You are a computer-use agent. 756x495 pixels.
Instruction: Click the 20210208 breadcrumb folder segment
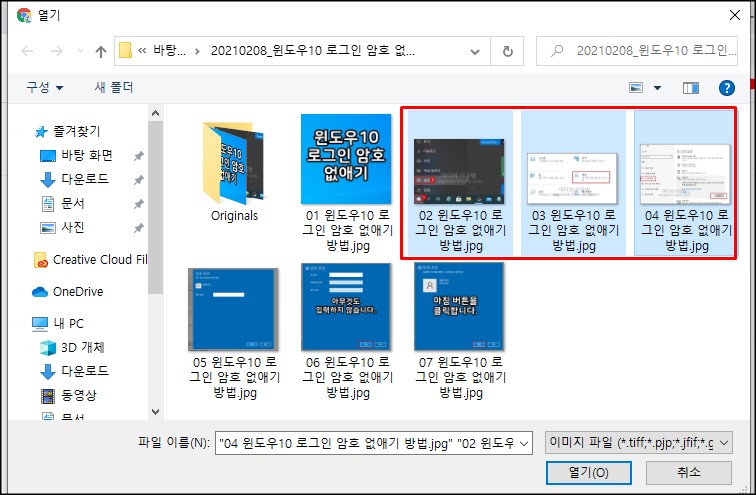[x=312, y=51]
